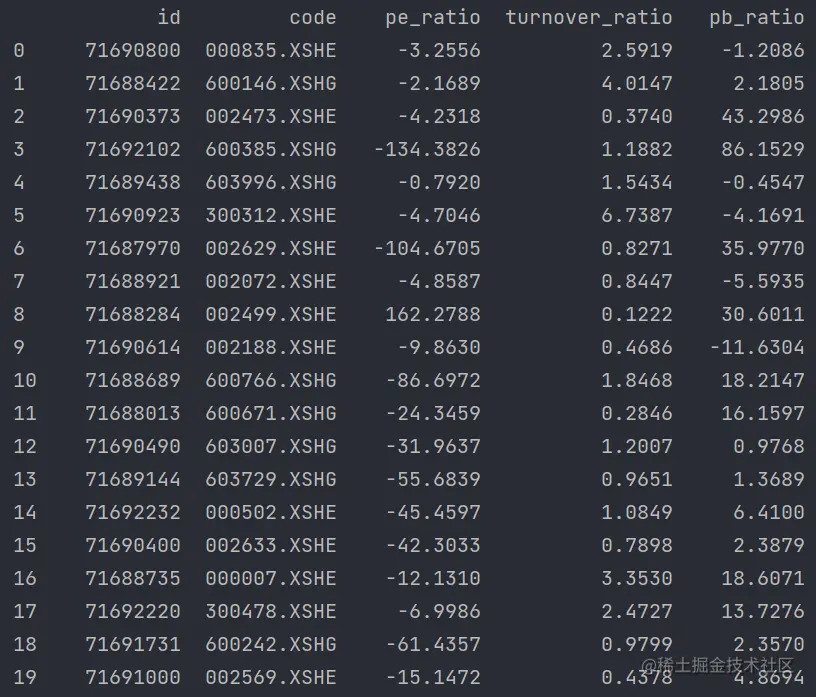
Task: Select id 71692232
Action: [x=133, y=512]
